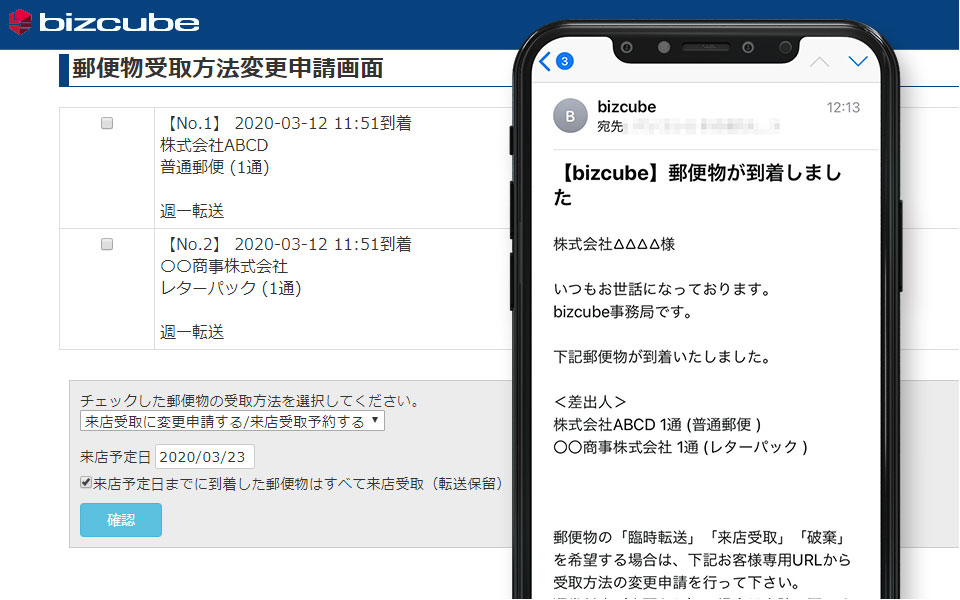Click the 株式会社ABCD sender name in list

click(x=214, y=146)
